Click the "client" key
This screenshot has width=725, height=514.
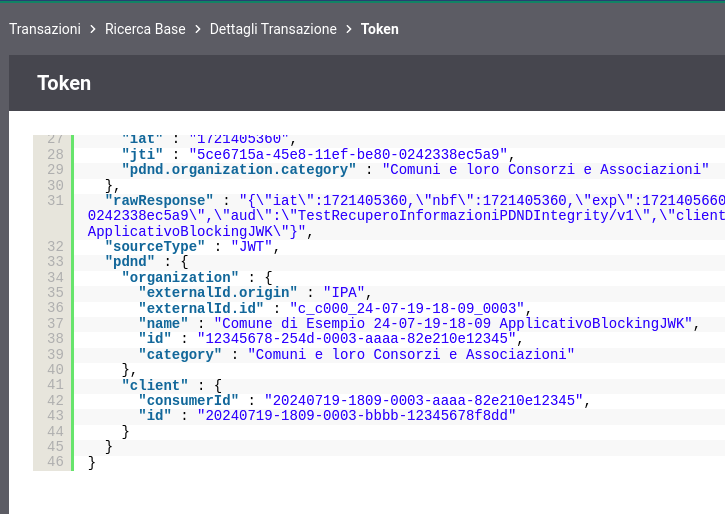click(x=155, y=385)
